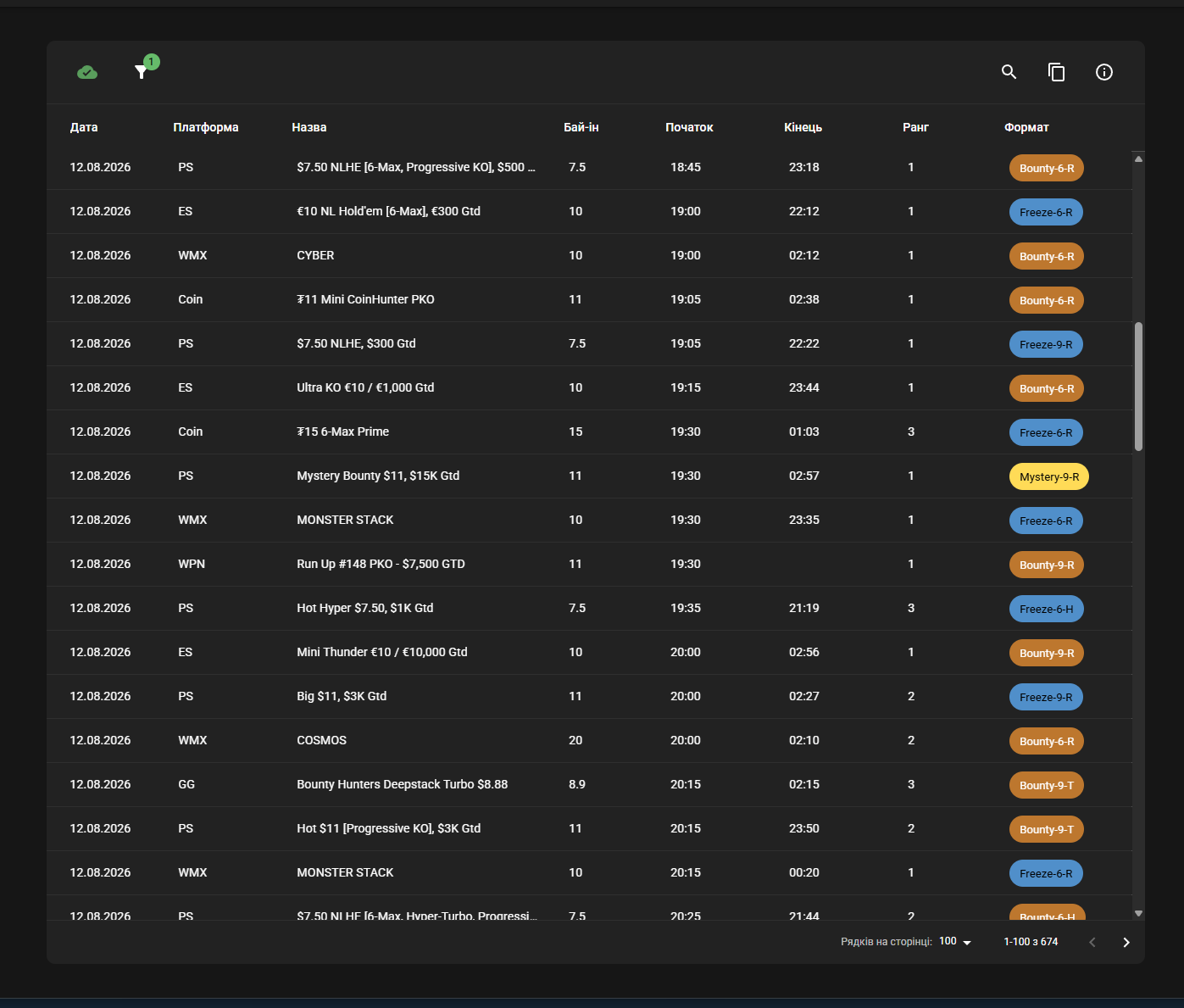
Task: Click Freeze-6-H chip in Hot Hyper row
Action: pos(1046,609)
